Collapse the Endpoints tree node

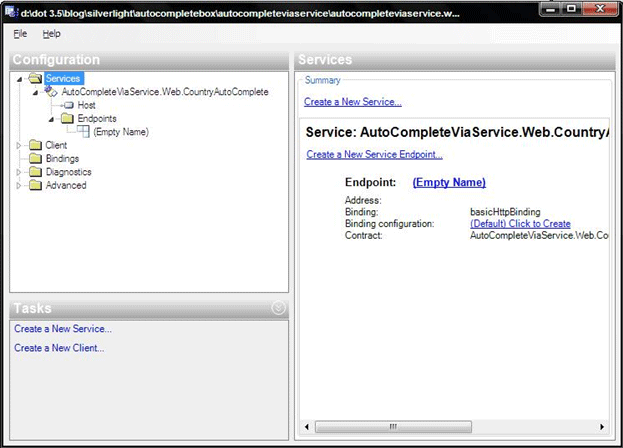click(x=51, y=118)
